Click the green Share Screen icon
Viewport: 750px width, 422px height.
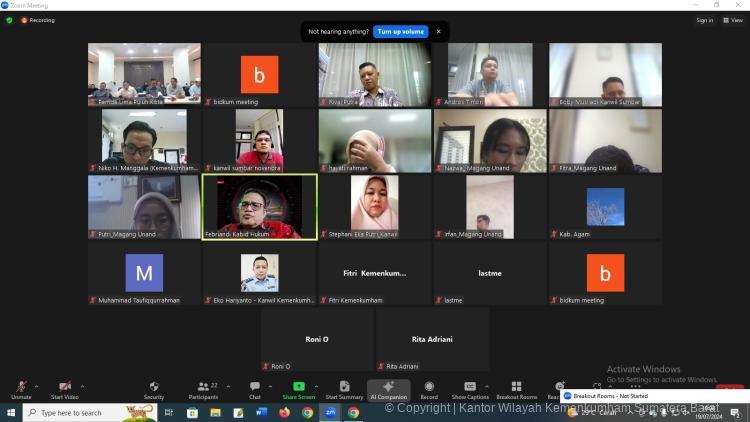299,386
